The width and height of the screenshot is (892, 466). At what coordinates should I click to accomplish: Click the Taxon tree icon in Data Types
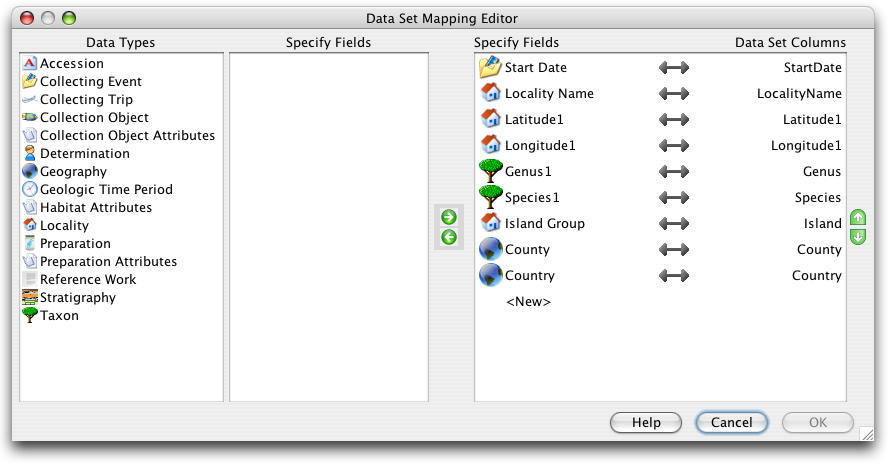pos(30,315)
